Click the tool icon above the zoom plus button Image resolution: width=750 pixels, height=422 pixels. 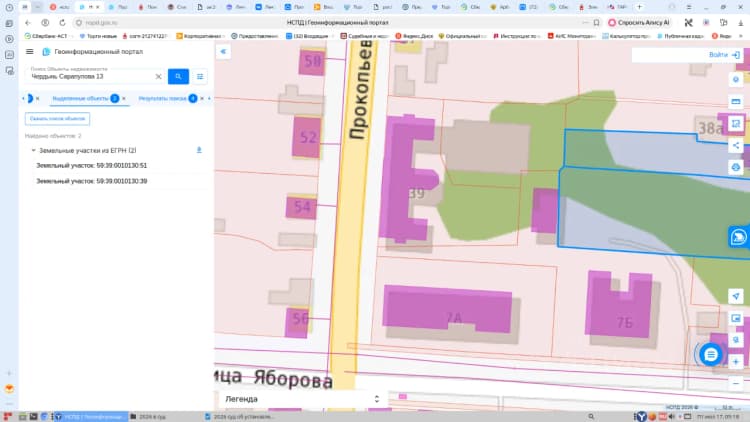click(736, 340)
